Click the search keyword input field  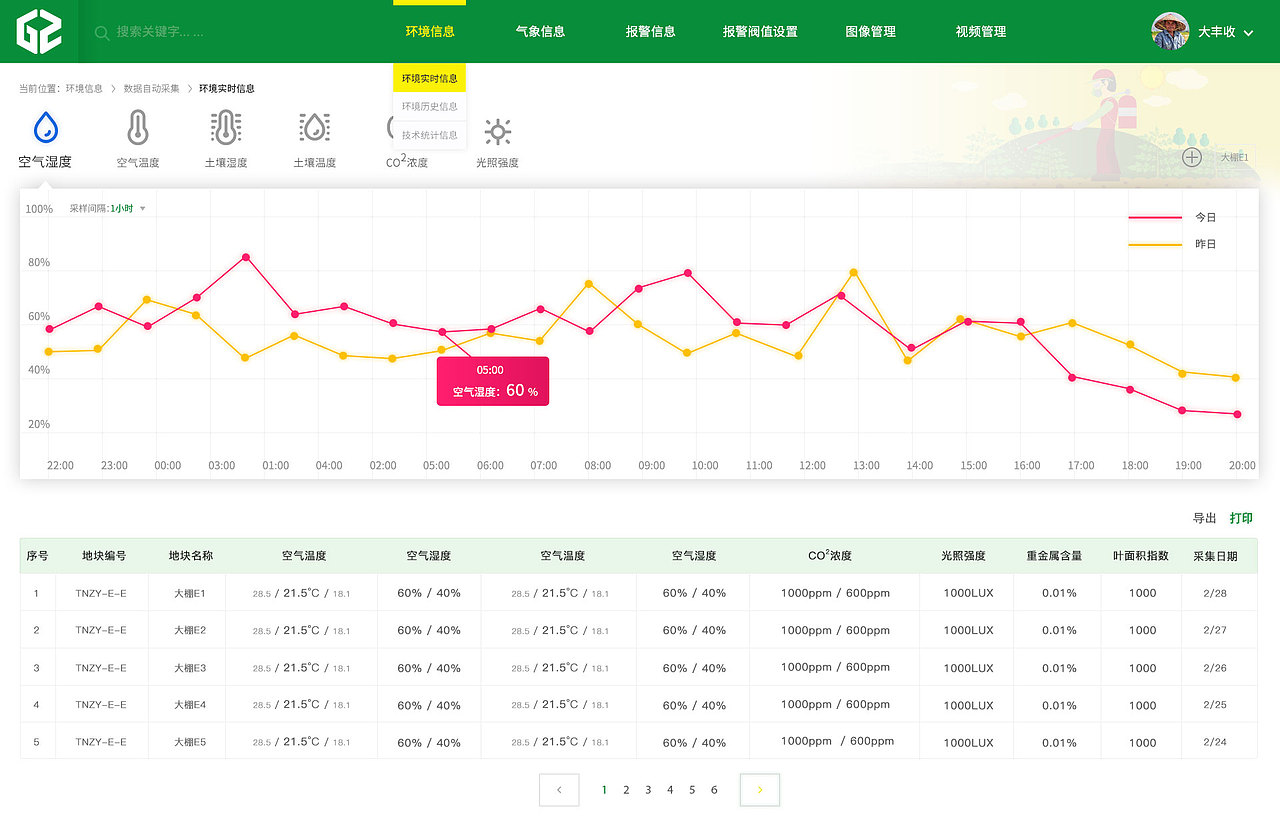coord(160,32)
